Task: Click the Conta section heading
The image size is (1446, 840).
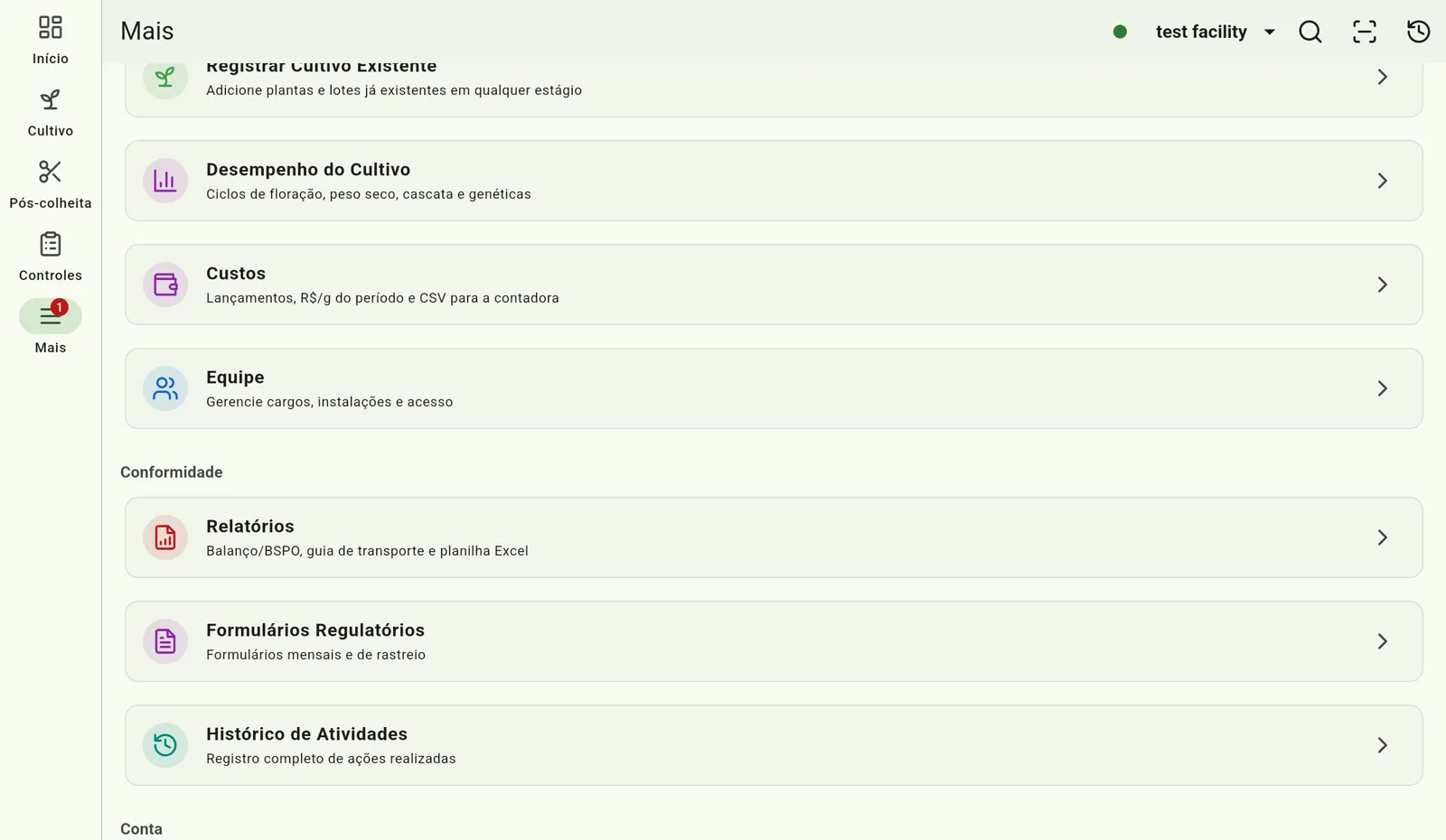Action: (142, 829)
